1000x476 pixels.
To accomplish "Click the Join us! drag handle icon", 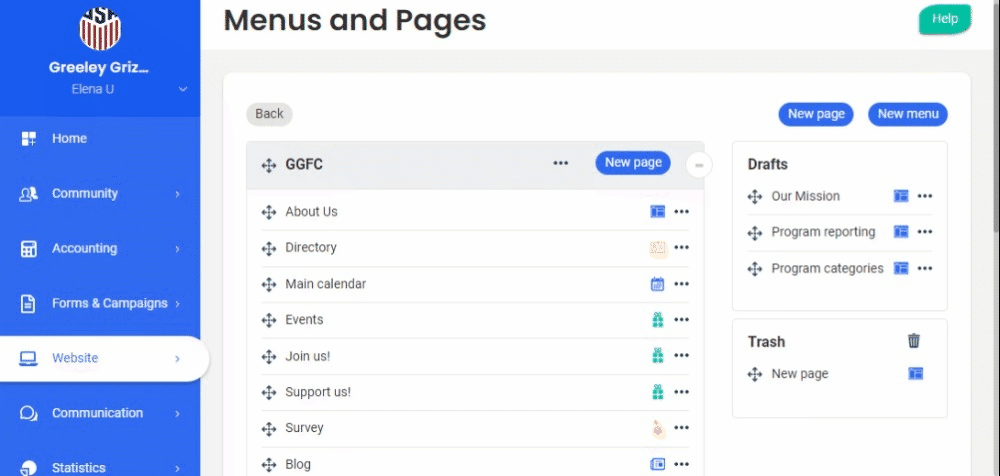I will [268, 357].
